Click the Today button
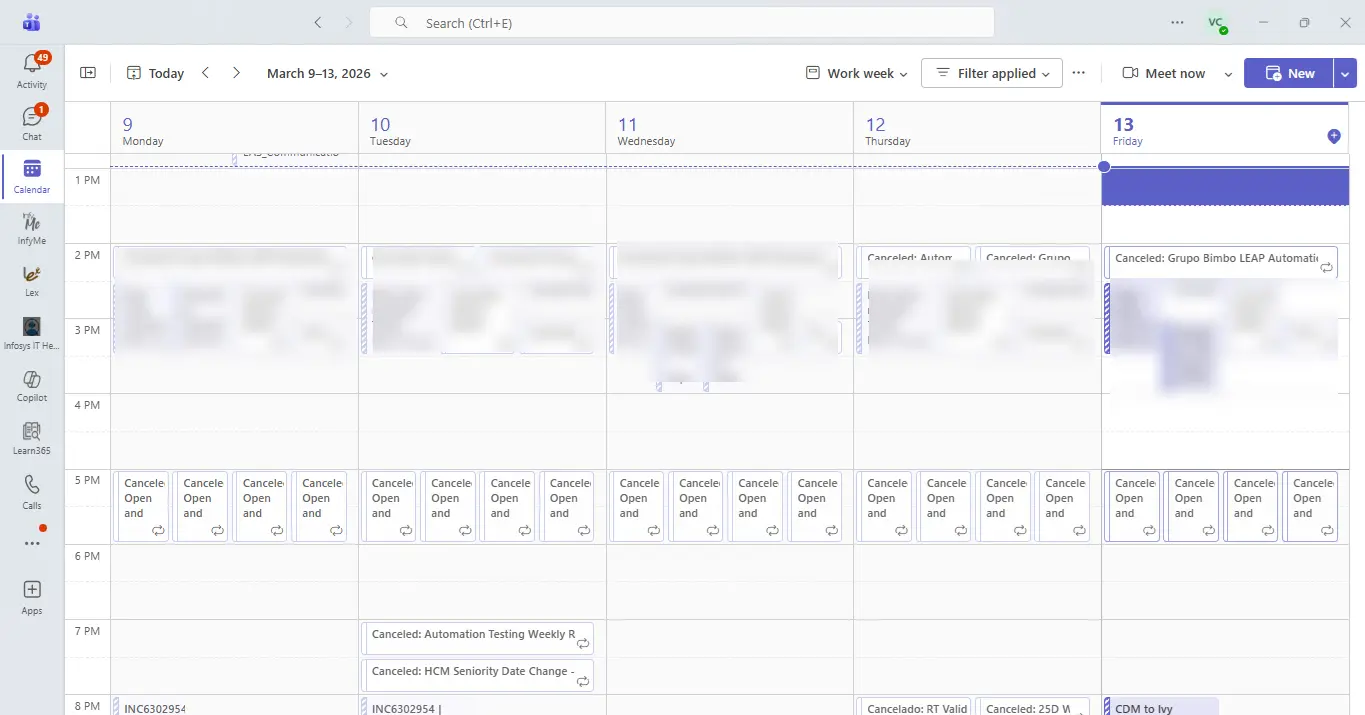This screenshot has width=1365, height=715. point(155,72)
